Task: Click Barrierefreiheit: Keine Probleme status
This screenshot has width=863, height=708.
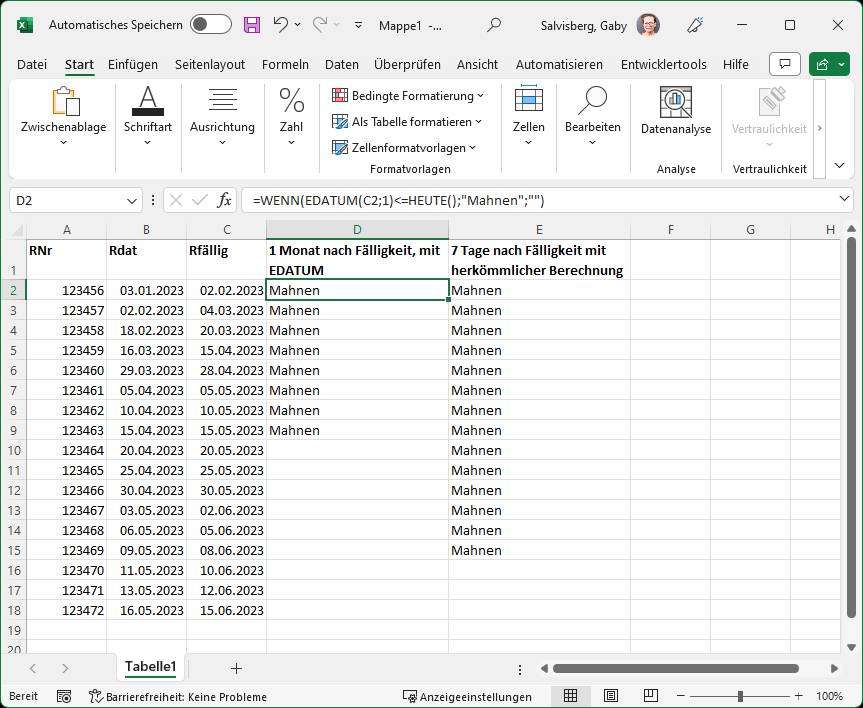Action: click(178, 696)
